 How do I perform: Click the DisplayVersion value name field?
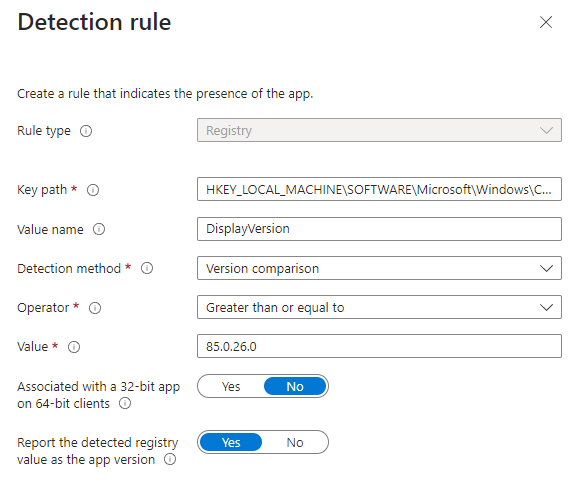click(379, 229)
